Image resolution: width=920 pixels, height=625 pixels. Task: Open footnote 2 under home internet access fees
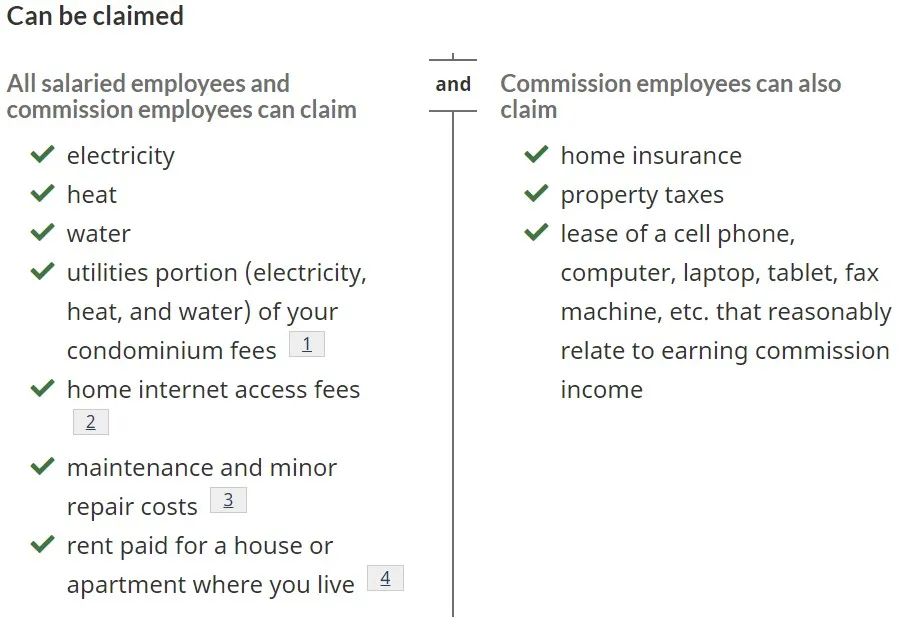[90, 422]
